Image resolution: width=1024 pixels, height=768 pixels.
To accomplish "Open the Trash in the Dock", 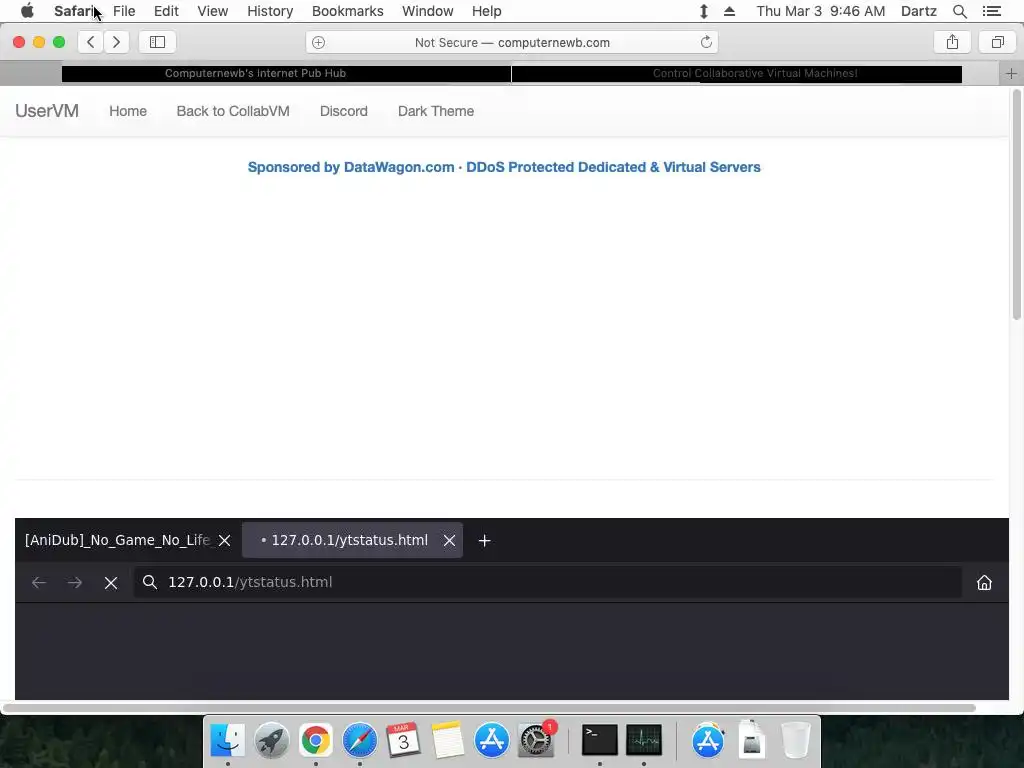I will (x=795, y=740).
